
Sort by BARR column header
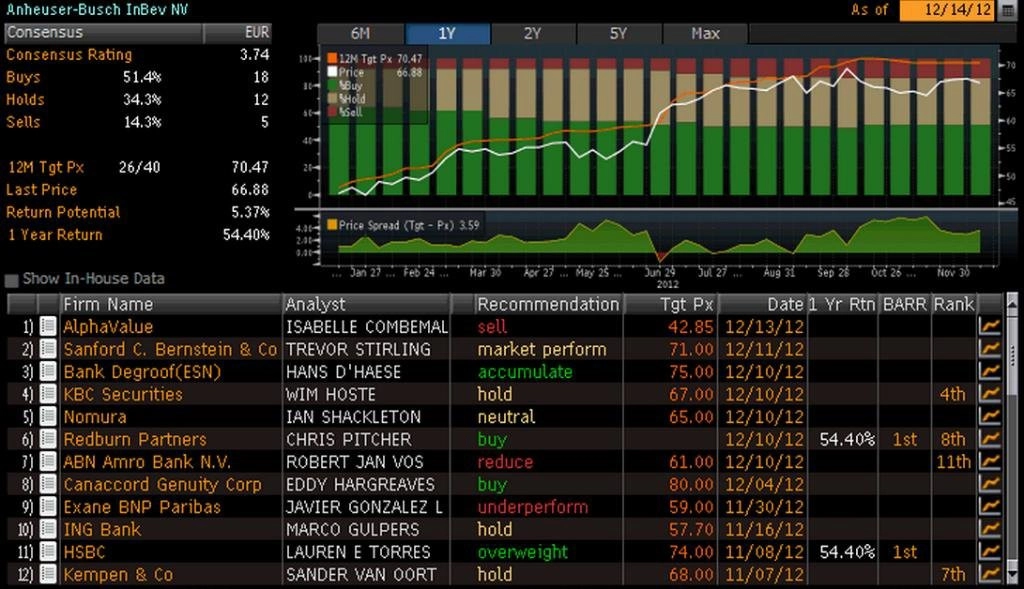904,304
